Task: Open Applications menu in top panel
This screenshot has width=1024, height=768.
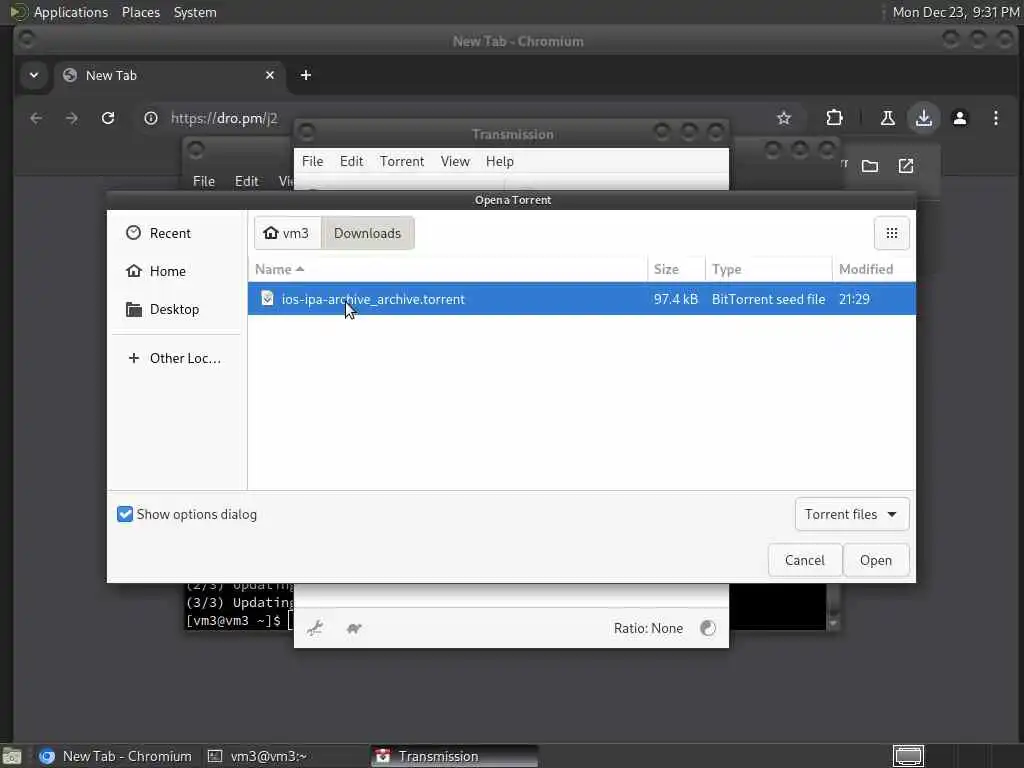Action: point(71,12)
